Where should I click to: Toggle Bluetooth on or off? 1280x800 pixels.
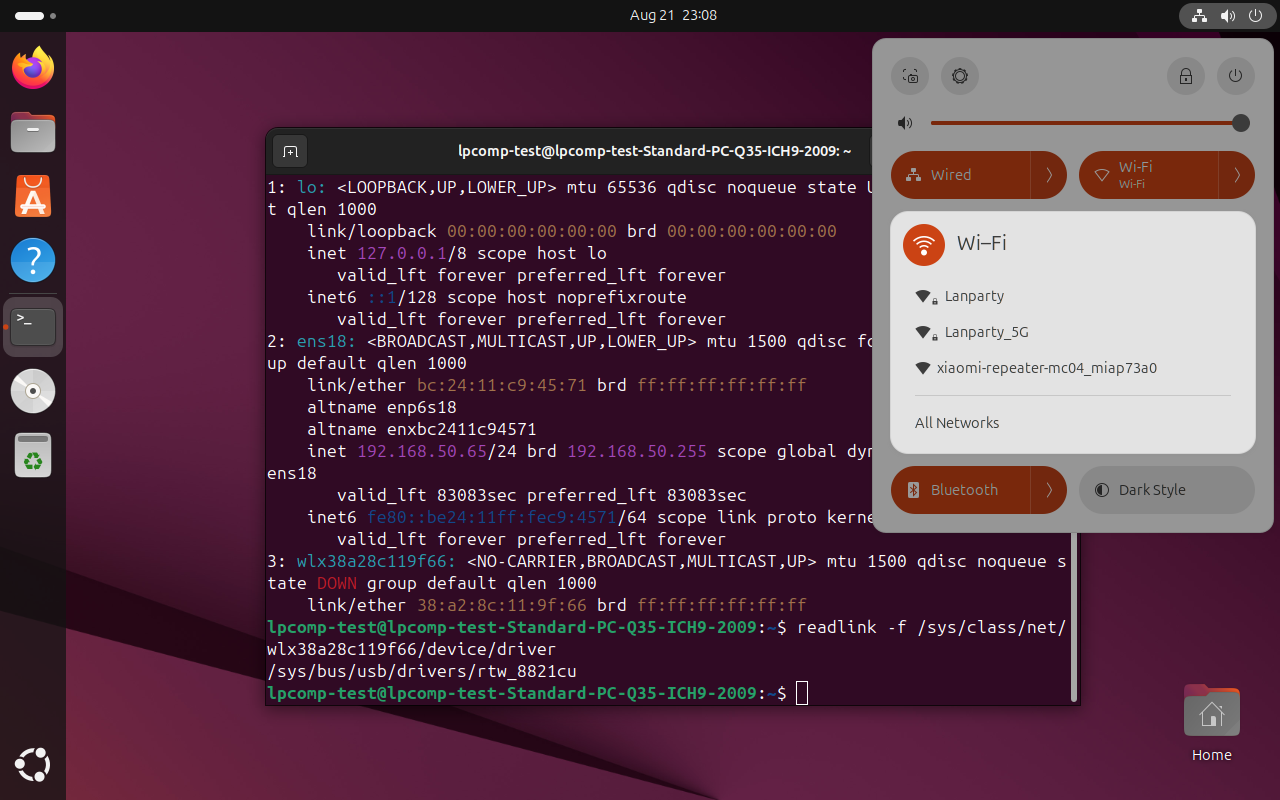[x=960, y=490]
